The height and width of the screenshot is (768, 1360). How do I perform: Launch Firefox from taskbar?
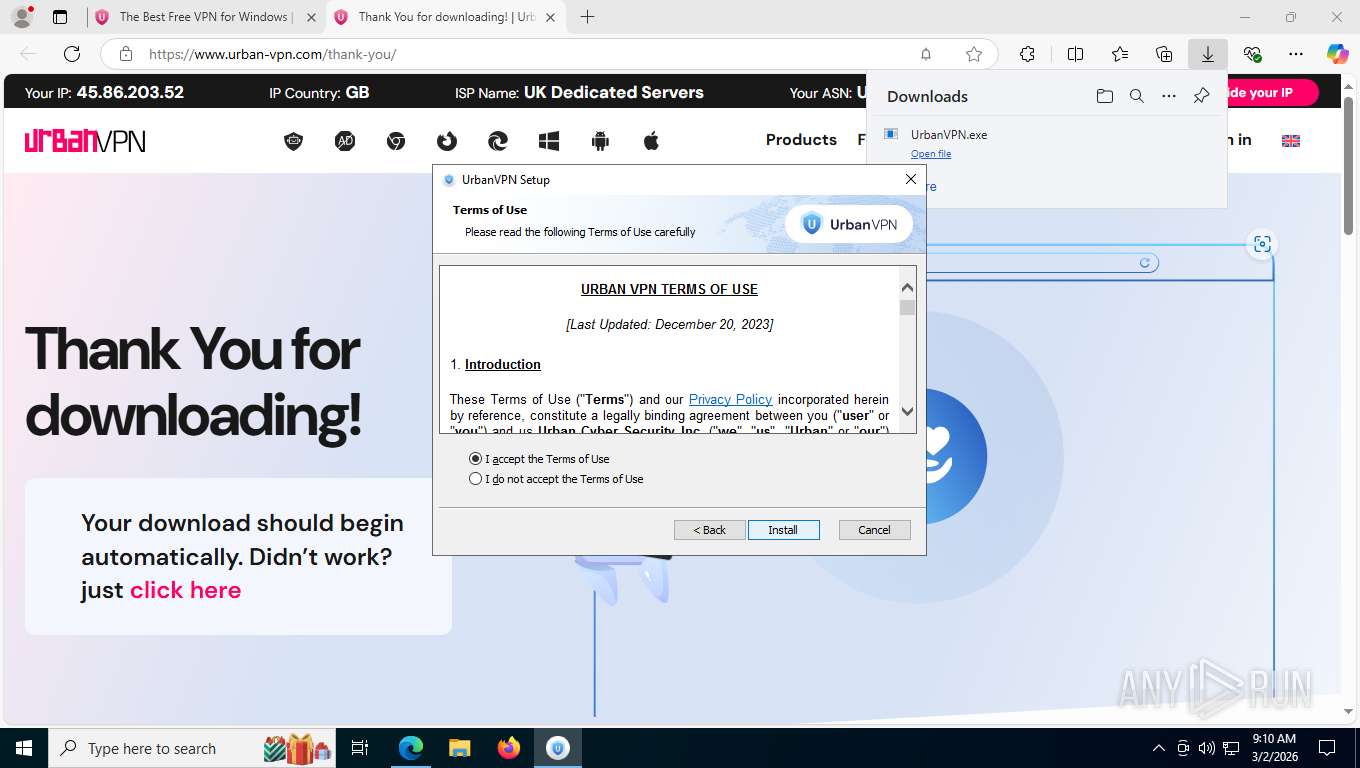[509, 748]
